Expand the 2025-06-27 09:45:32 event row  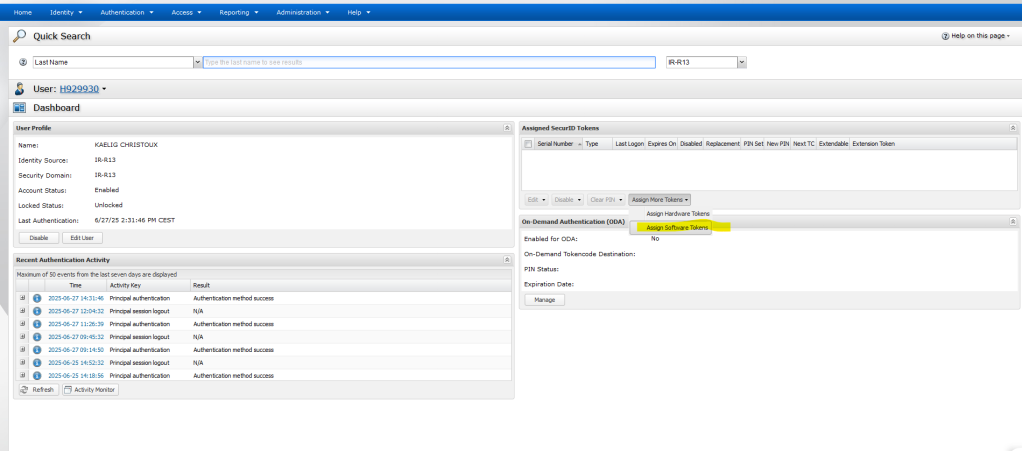tap(22, 337)
